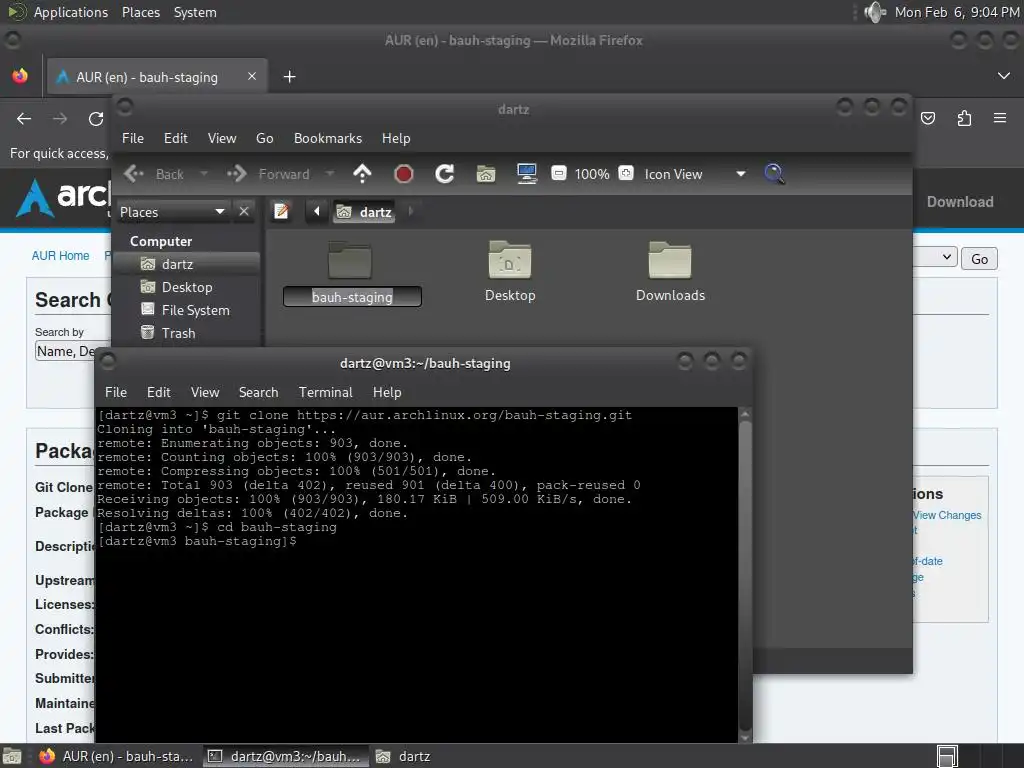
Task: Select Trash in Places sidebar
Action: 187,333
